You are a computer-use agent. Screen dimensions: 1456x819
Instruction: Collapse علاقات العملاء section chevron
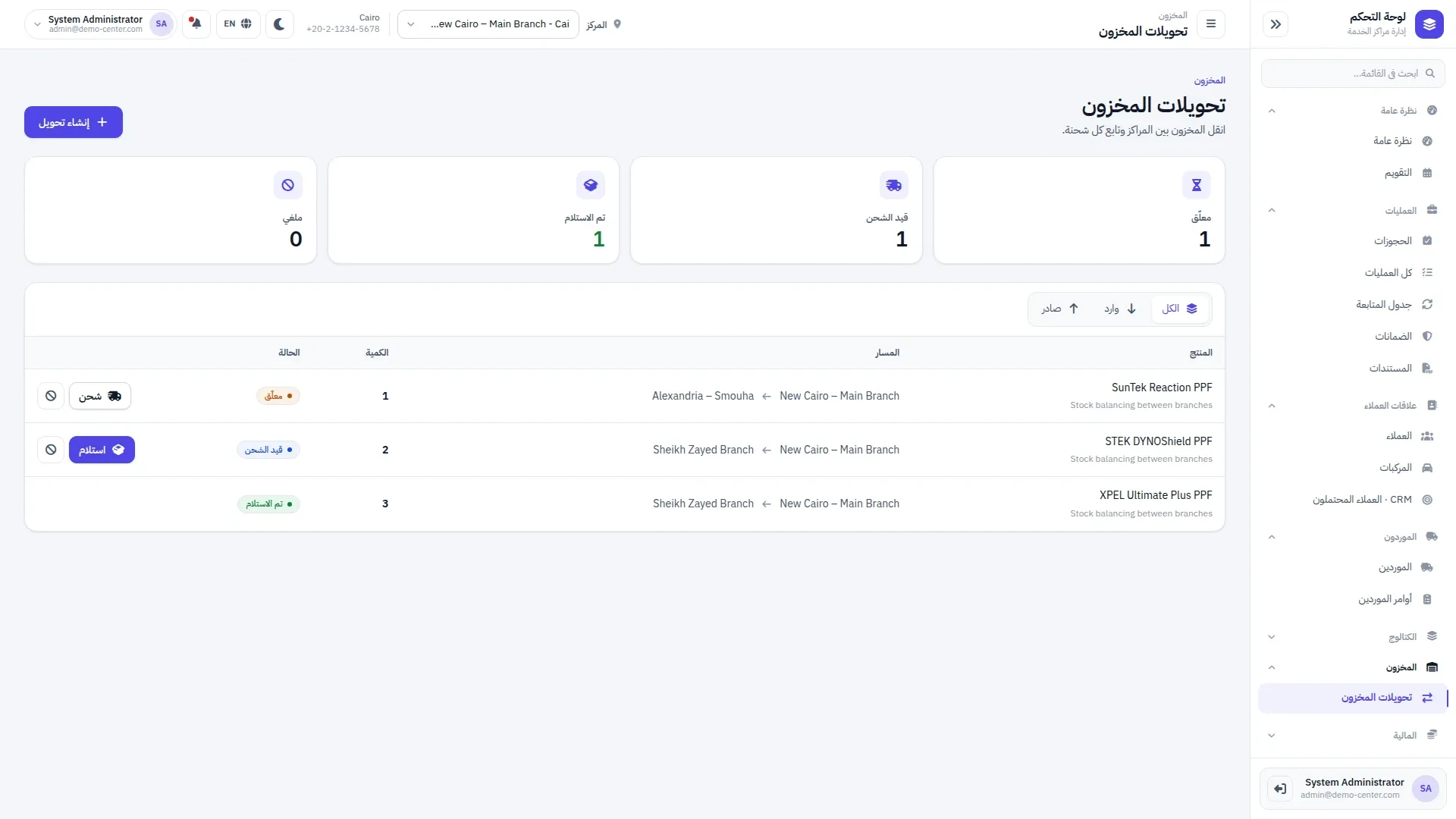[x=1272, y=406]
